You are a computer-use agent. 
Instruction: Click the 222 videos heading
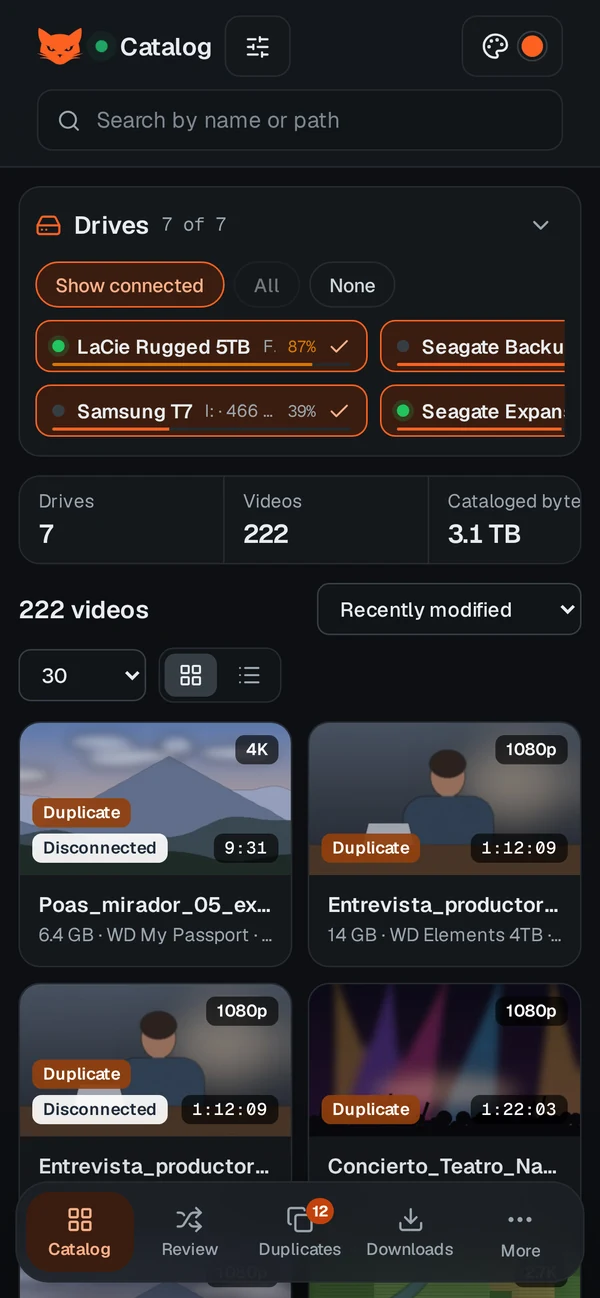84,610
